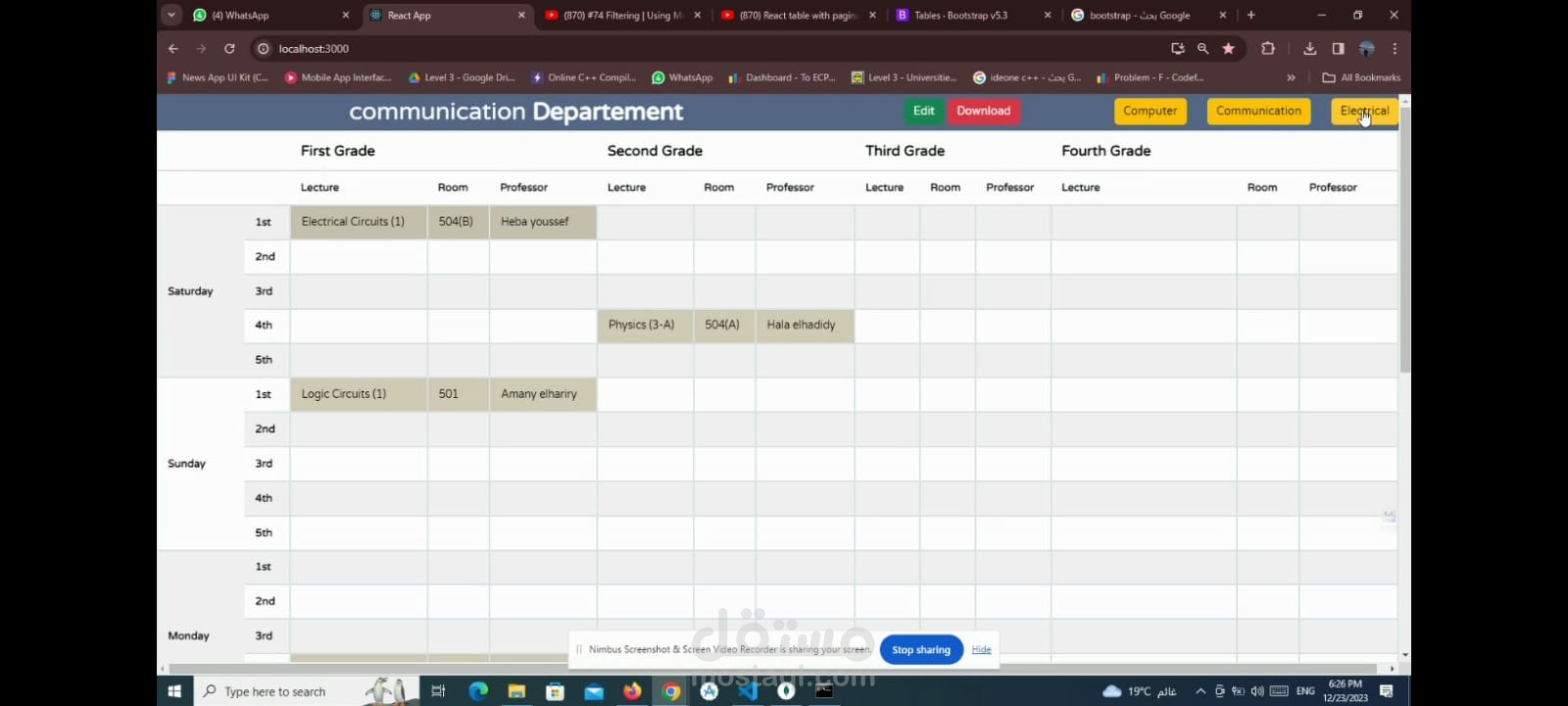1568x706 pixels.
Task: Open the All Bookmarks folder
Action: tap(1362, 77)
